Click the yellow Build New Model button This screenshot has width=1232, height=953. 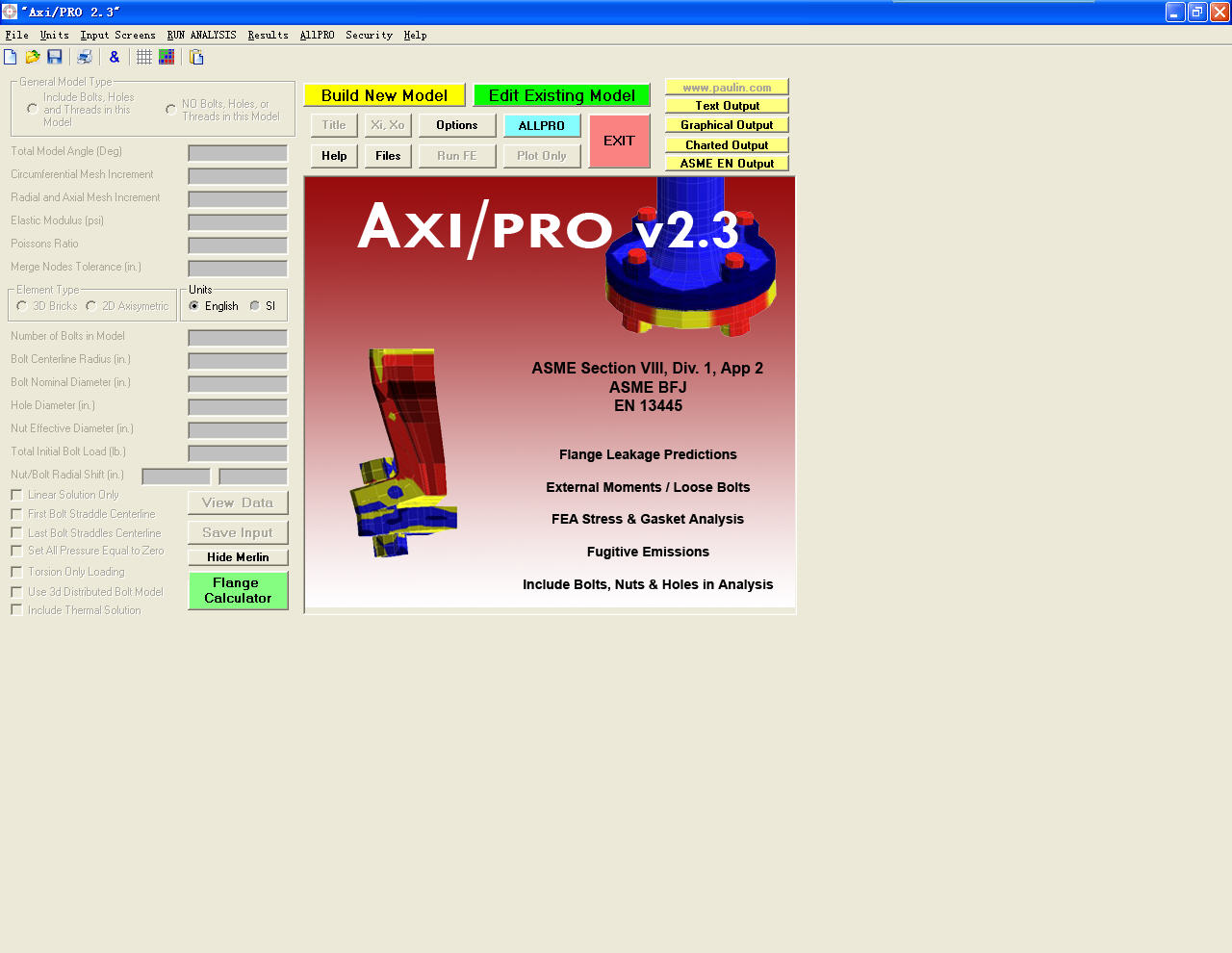(x=384, y=95)
